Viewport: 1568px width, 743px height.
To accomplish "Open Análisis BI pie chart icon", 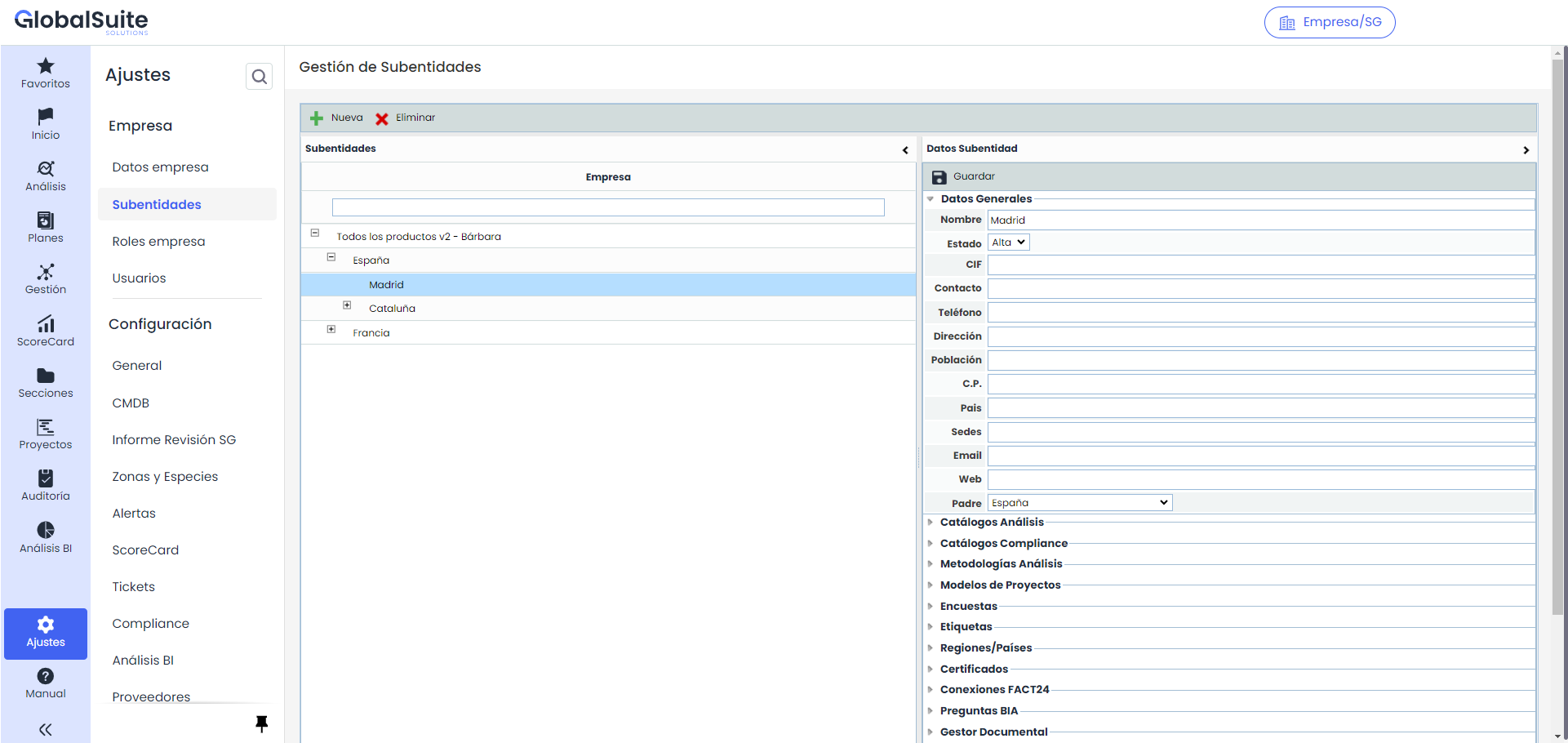I will pos(46,531).
